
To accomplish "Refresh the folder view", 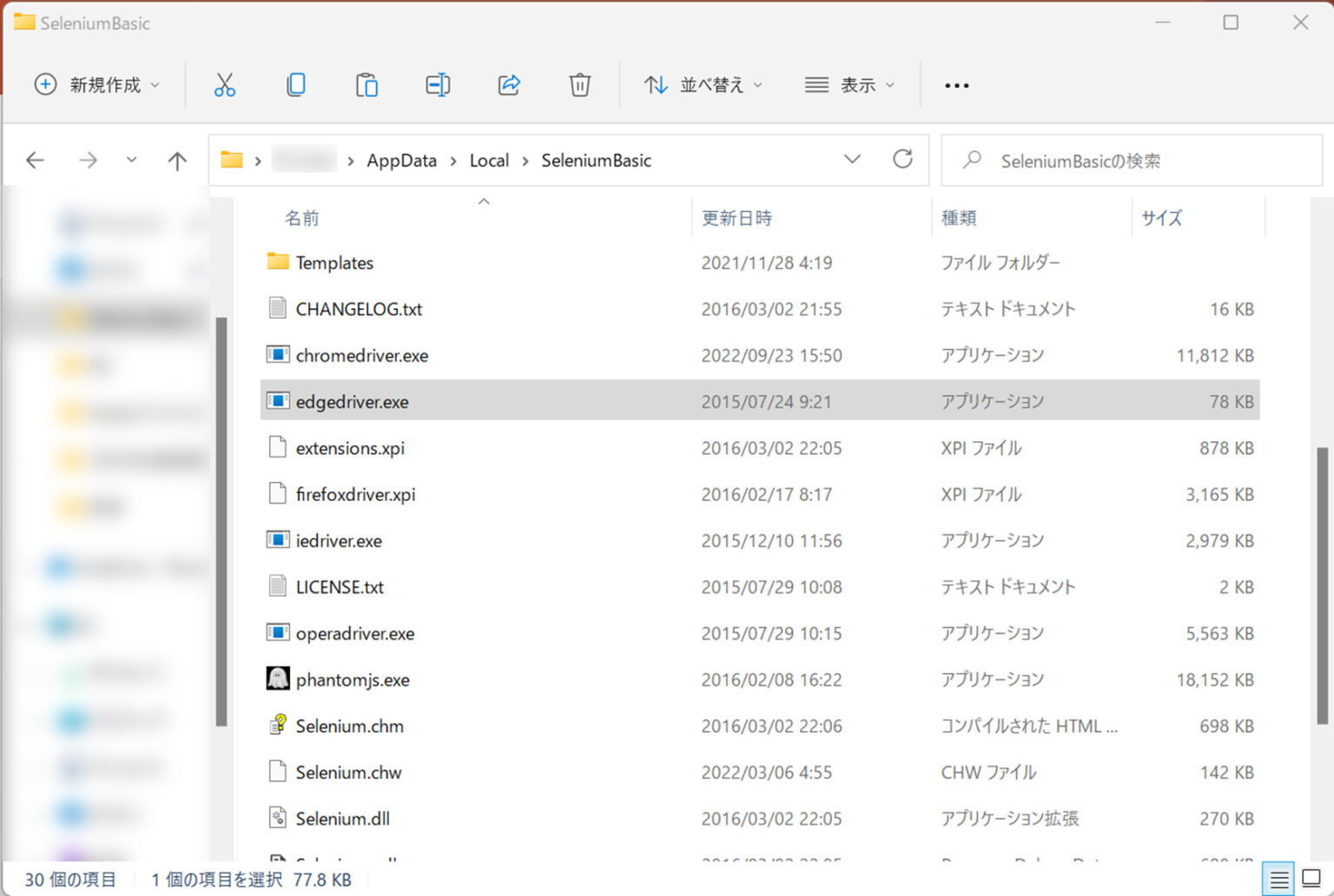I will [903, 160].
